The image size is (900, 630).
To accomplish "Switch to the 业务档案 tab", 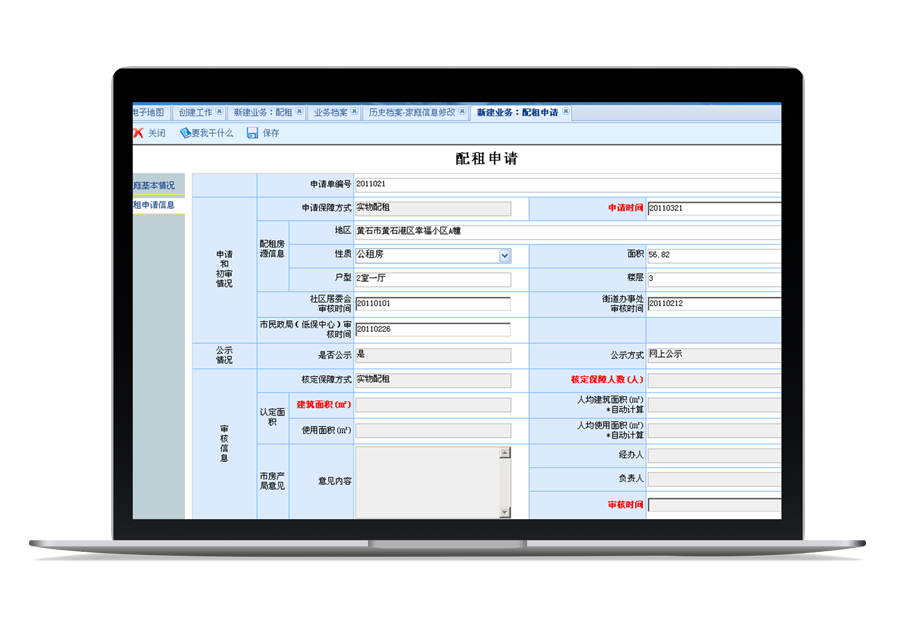I will tap(330, 113).
